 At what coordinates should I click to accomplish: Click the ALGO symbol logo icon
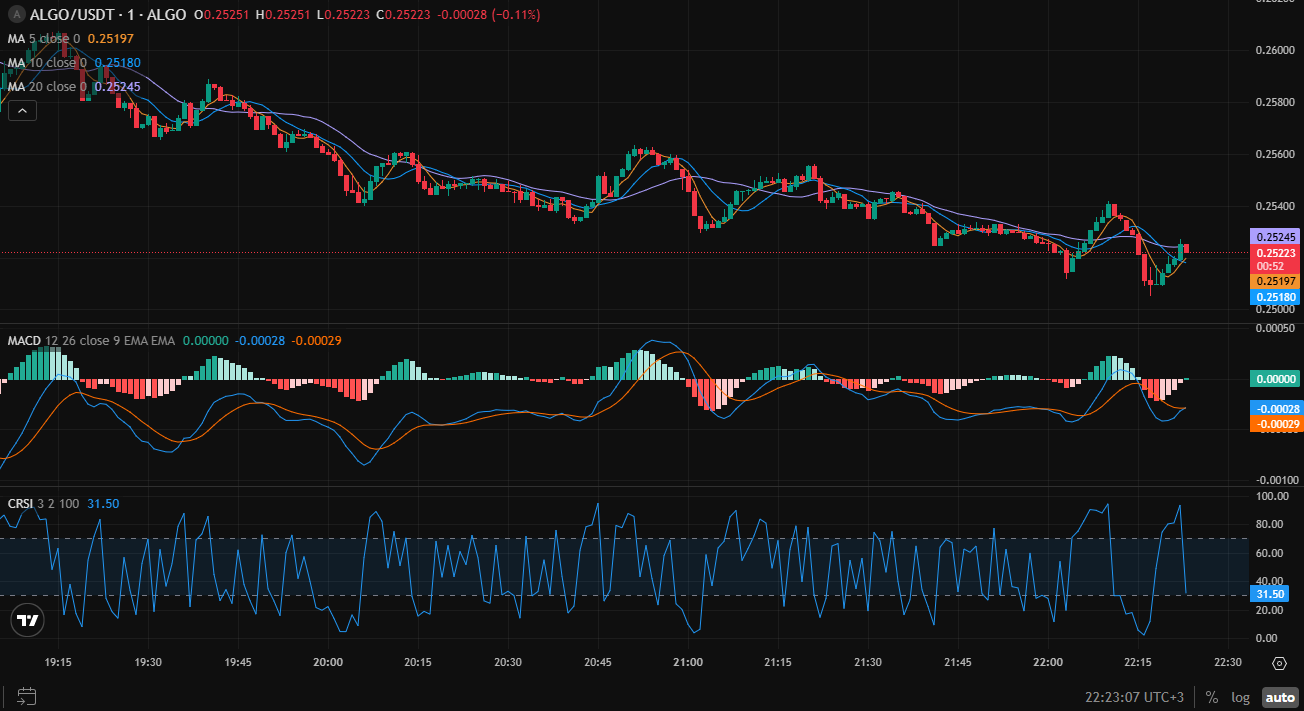[16, 15]
